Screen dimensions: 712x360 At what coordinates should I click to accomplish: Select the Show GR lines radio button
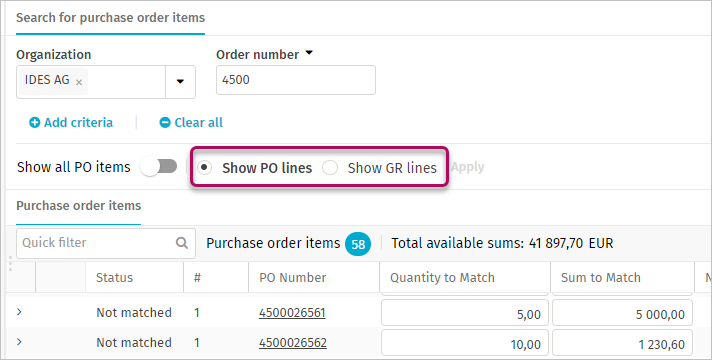coord(330,168)
